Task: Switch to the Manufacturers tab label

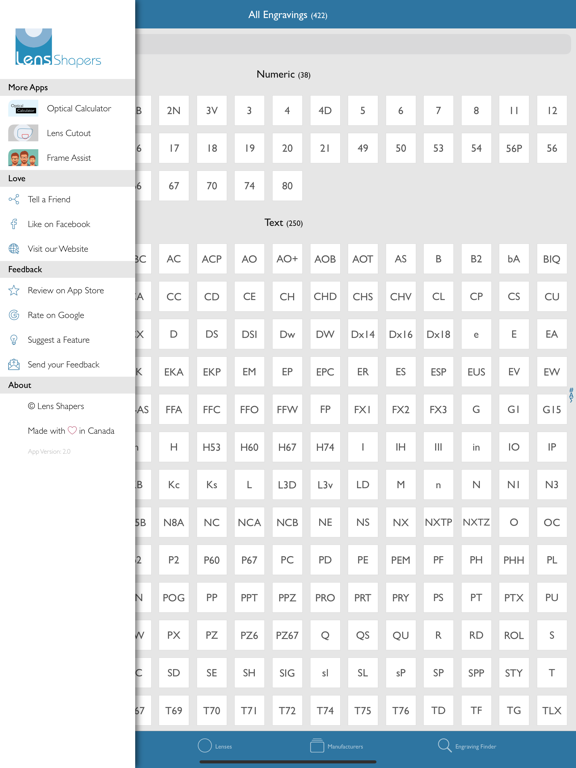Action: click(x=345, y=746)
